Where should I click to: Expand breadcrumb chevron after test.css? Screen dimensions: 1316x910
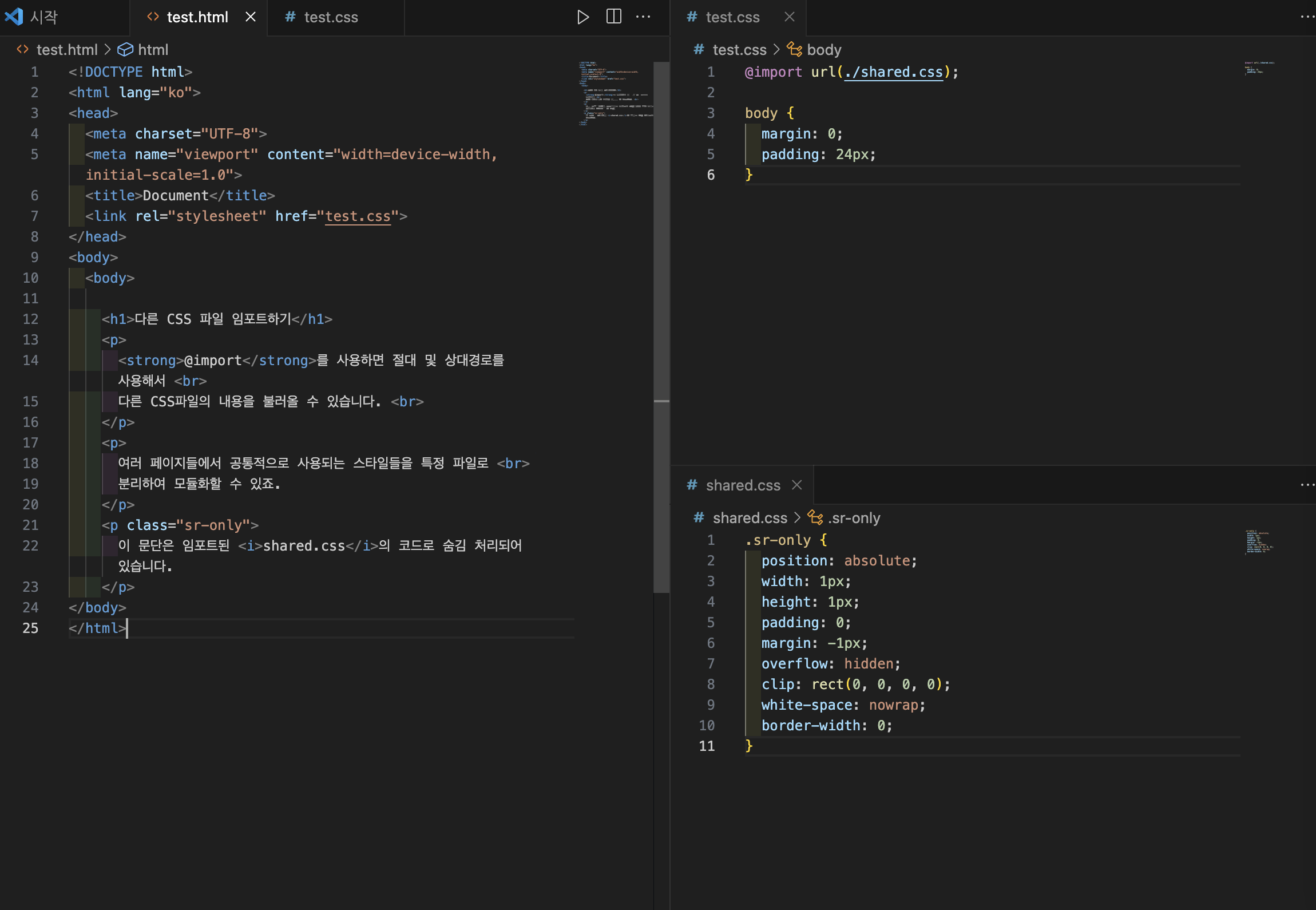pos(776,50)
